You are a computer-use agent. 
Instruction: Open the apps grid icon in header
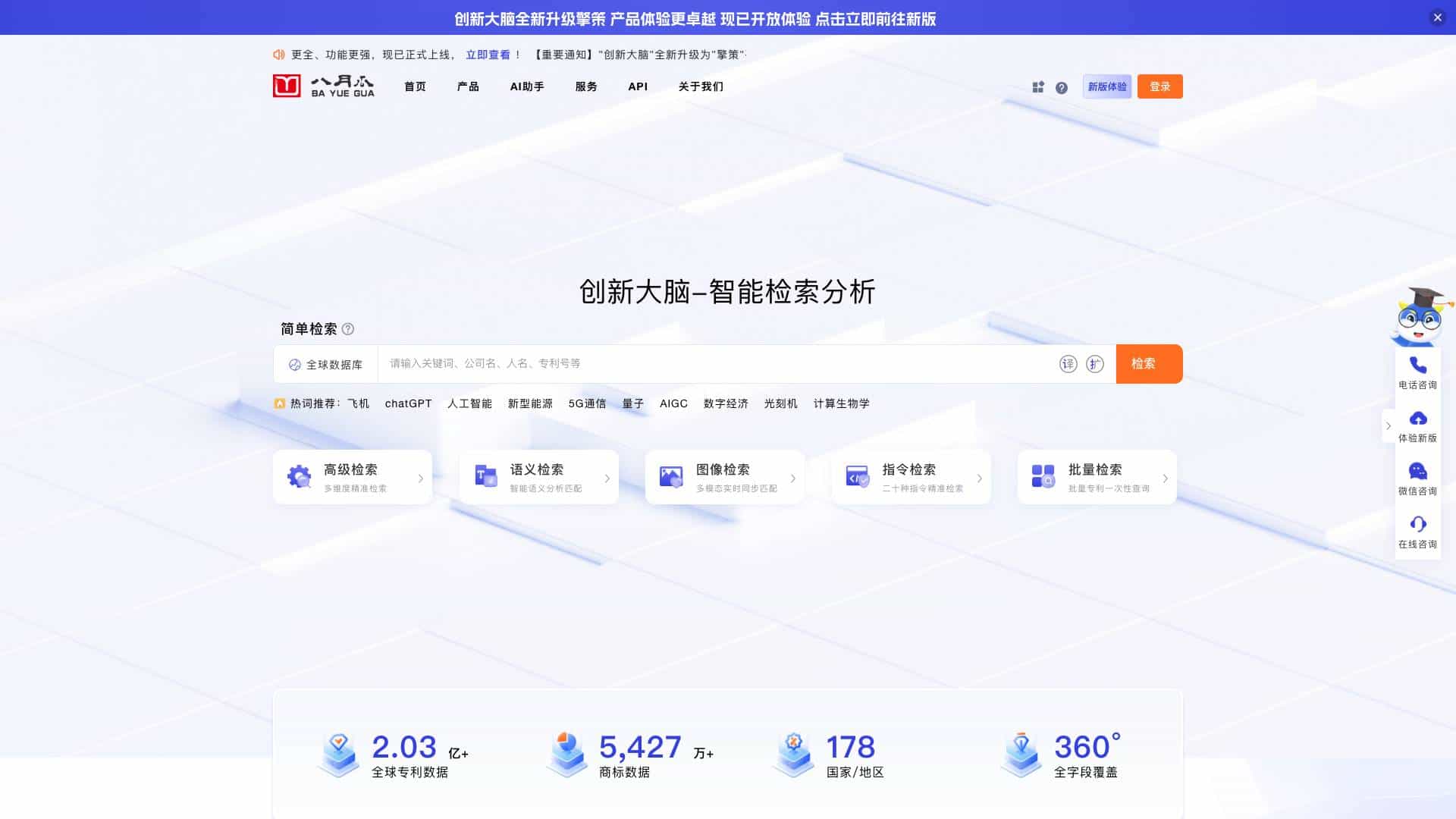1038,87
